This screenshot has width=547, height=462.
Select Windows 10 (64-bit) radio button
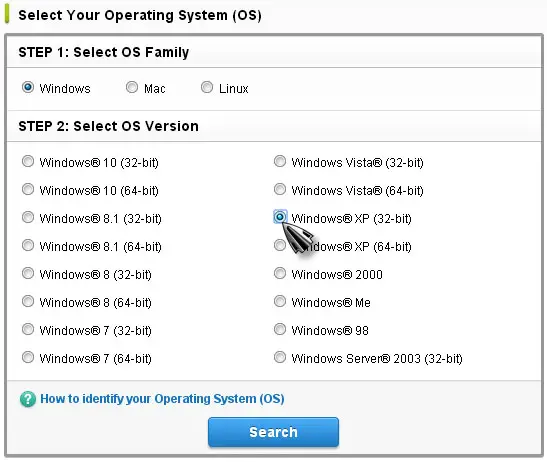(x=28, y=189)
